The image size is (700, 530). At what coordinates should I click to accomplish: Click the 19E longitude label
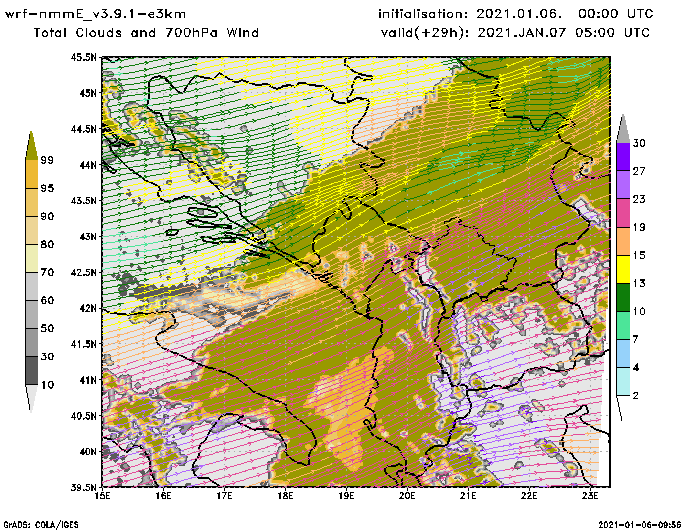pyautogui.click(x=346, y=496)
